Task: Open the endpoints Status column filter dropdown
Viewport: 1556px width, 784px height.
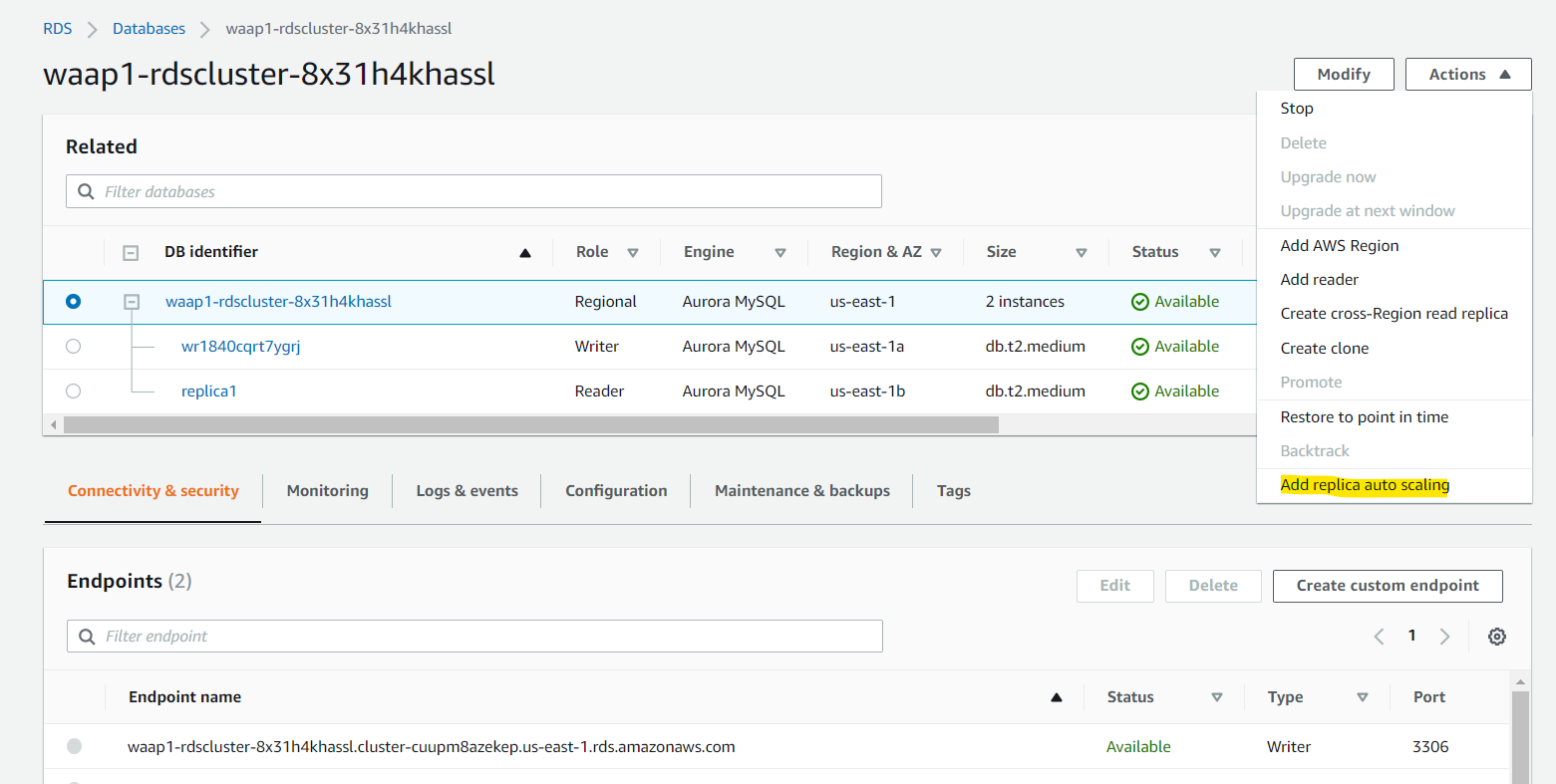Action: 1217,697
